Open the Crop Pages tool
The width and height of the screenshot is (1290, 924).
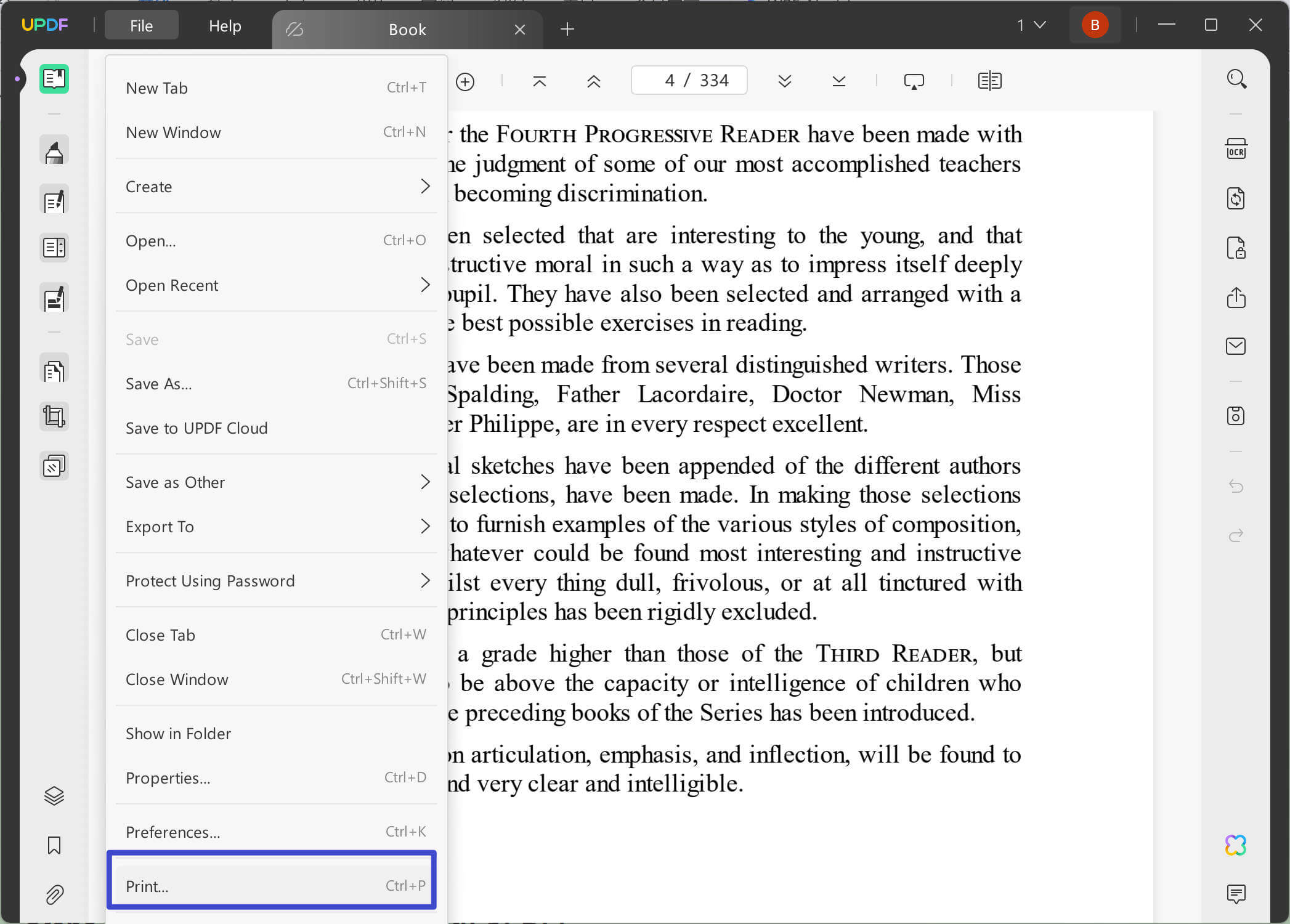point(54,416)
